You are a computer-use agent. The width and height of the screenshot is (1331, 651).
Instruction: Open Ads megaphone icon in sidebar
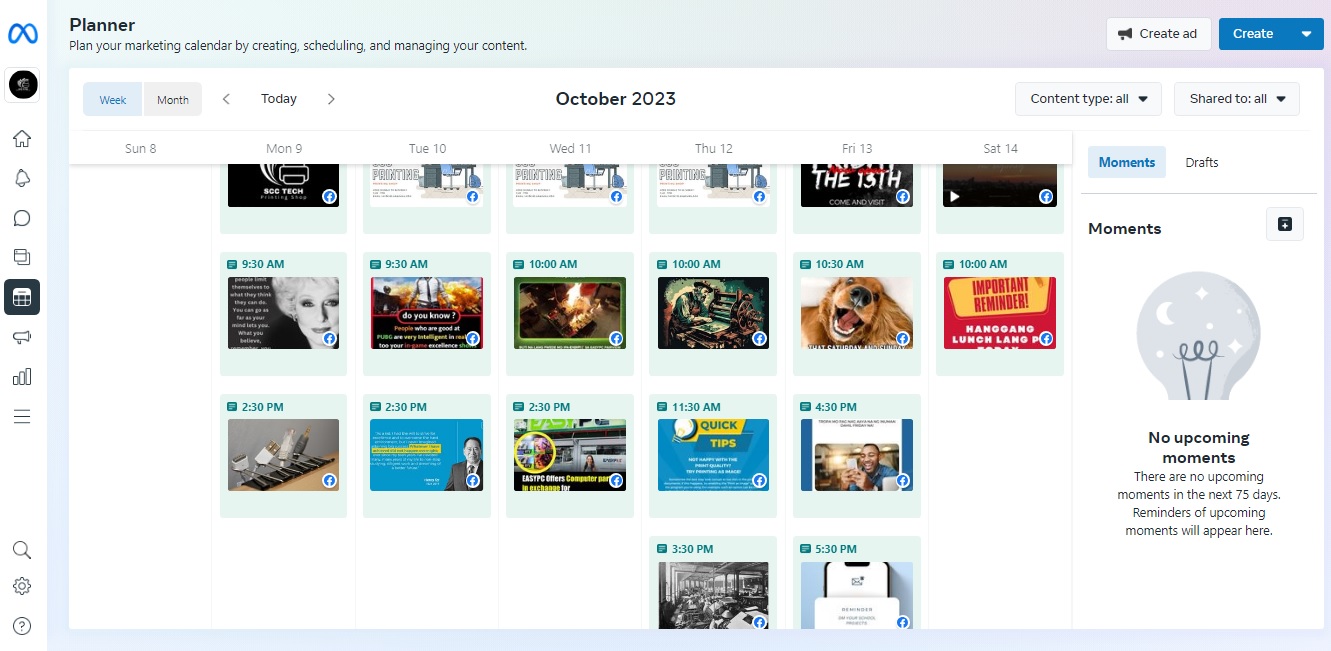click(22, 337)
